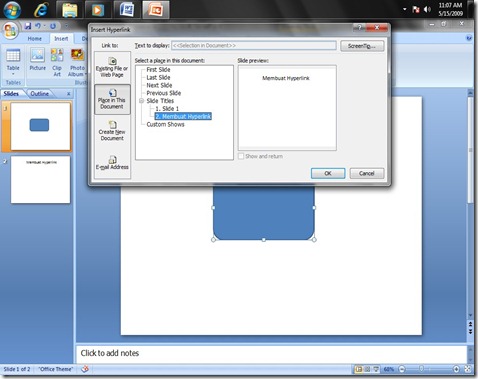The width and height of the screenshot is (478, 379).
Task: Zoom out with the minus button
Action: click(x=402, y=369)
